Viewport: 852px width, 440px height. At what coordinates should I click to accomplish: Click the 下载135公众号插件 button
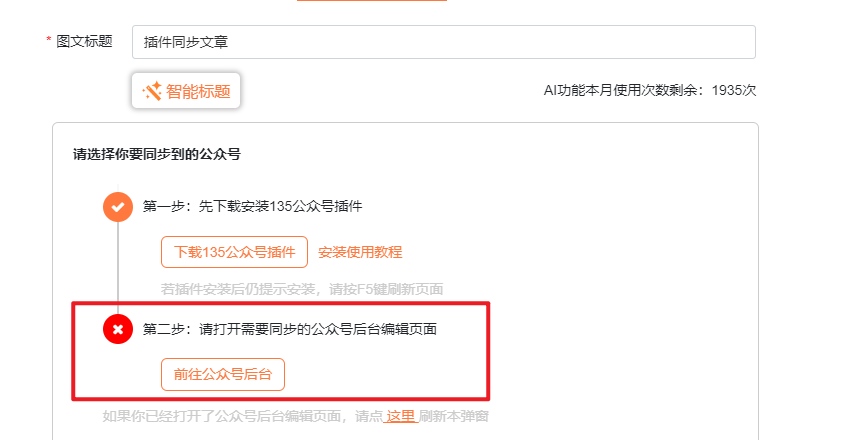234,252
